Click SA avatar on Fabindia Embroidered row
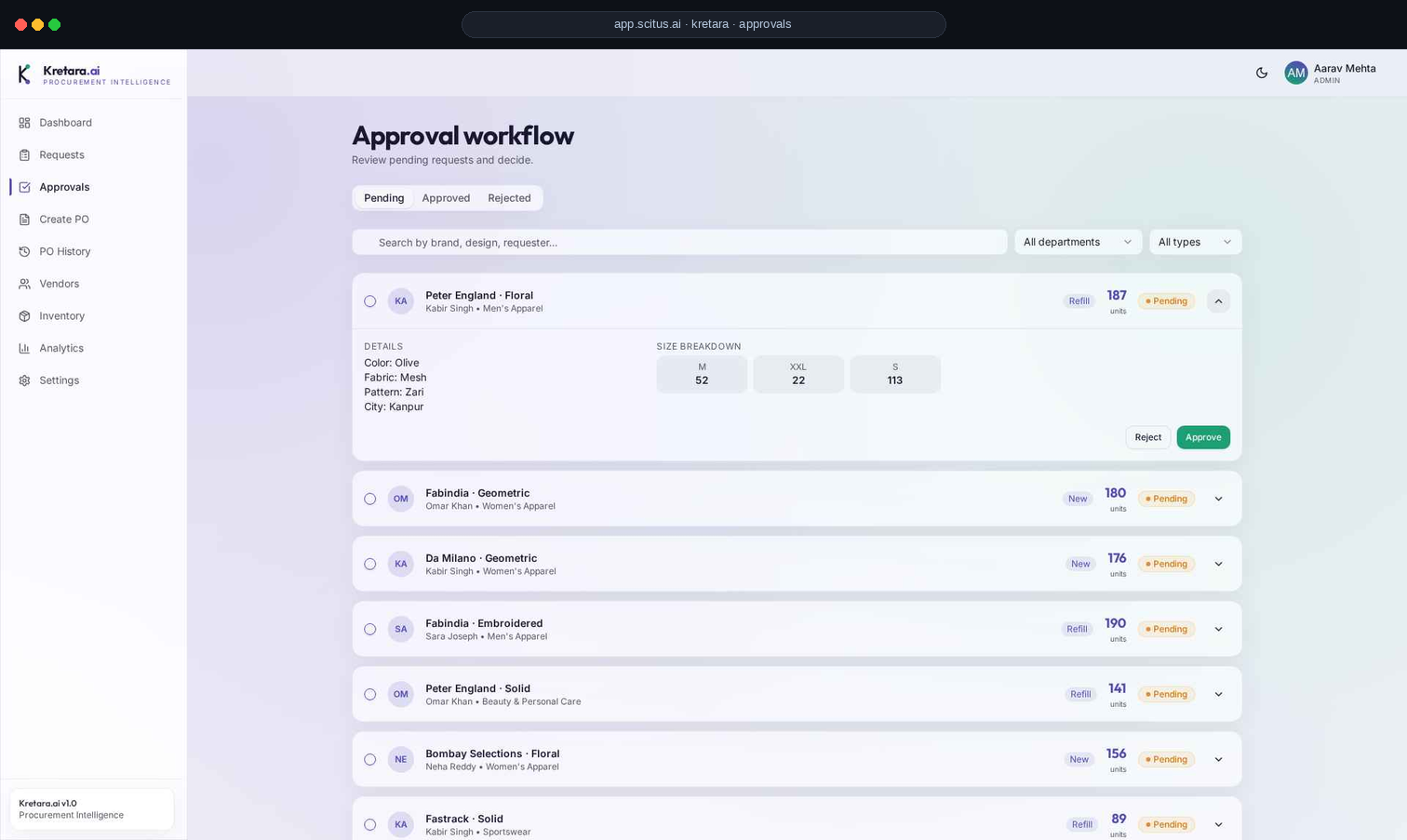 click(x=401, y=629)
